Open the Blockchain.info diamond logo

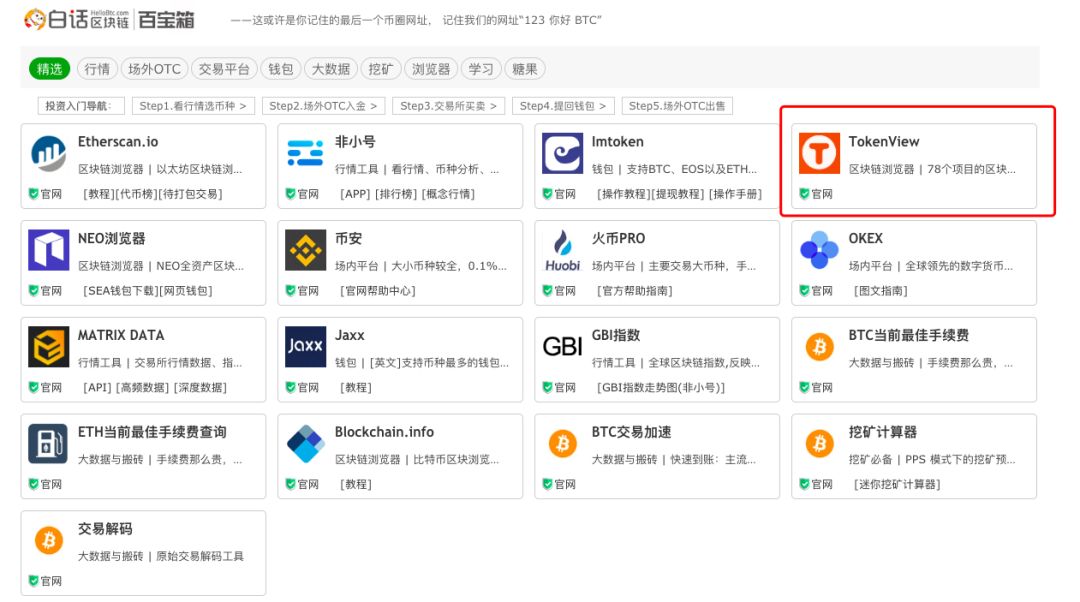pyautogui.click(x=305, y=444)
